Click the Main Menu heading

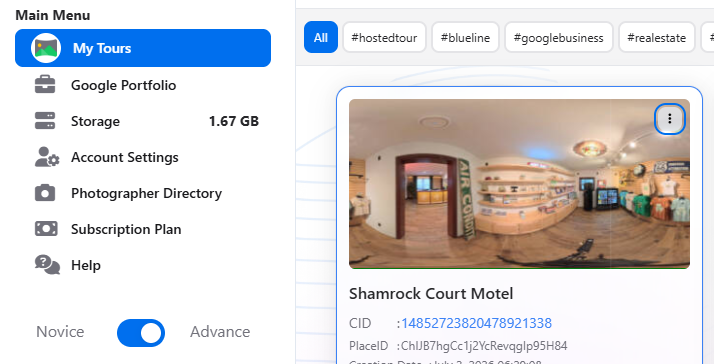coord(53,15)
